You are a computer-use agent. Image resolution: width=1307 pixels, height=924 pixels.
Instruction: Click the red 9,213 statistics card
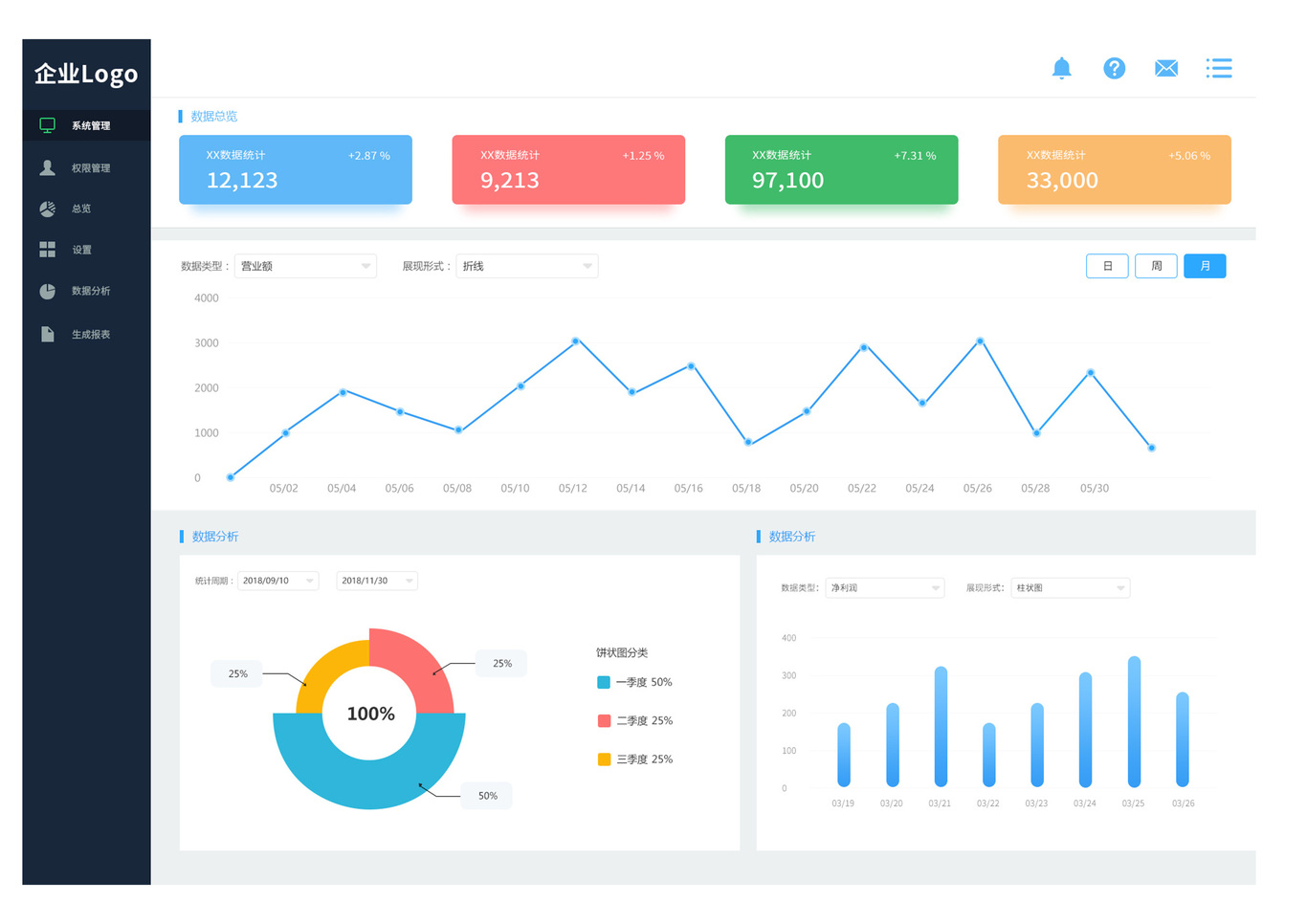(x=568, y=169)
